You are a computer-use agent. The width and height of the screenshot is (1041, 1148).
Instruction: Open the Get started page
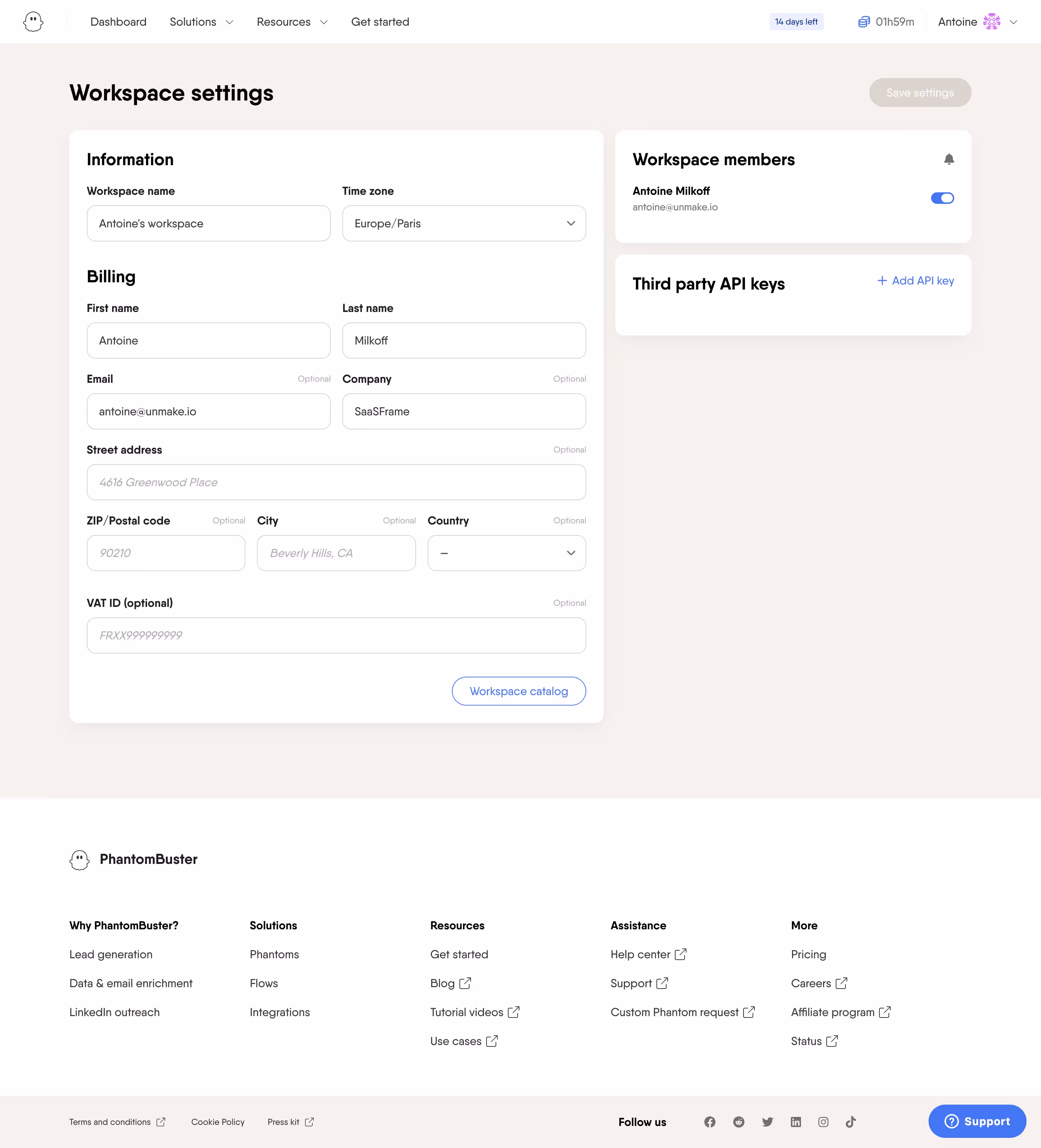point(380,22)
